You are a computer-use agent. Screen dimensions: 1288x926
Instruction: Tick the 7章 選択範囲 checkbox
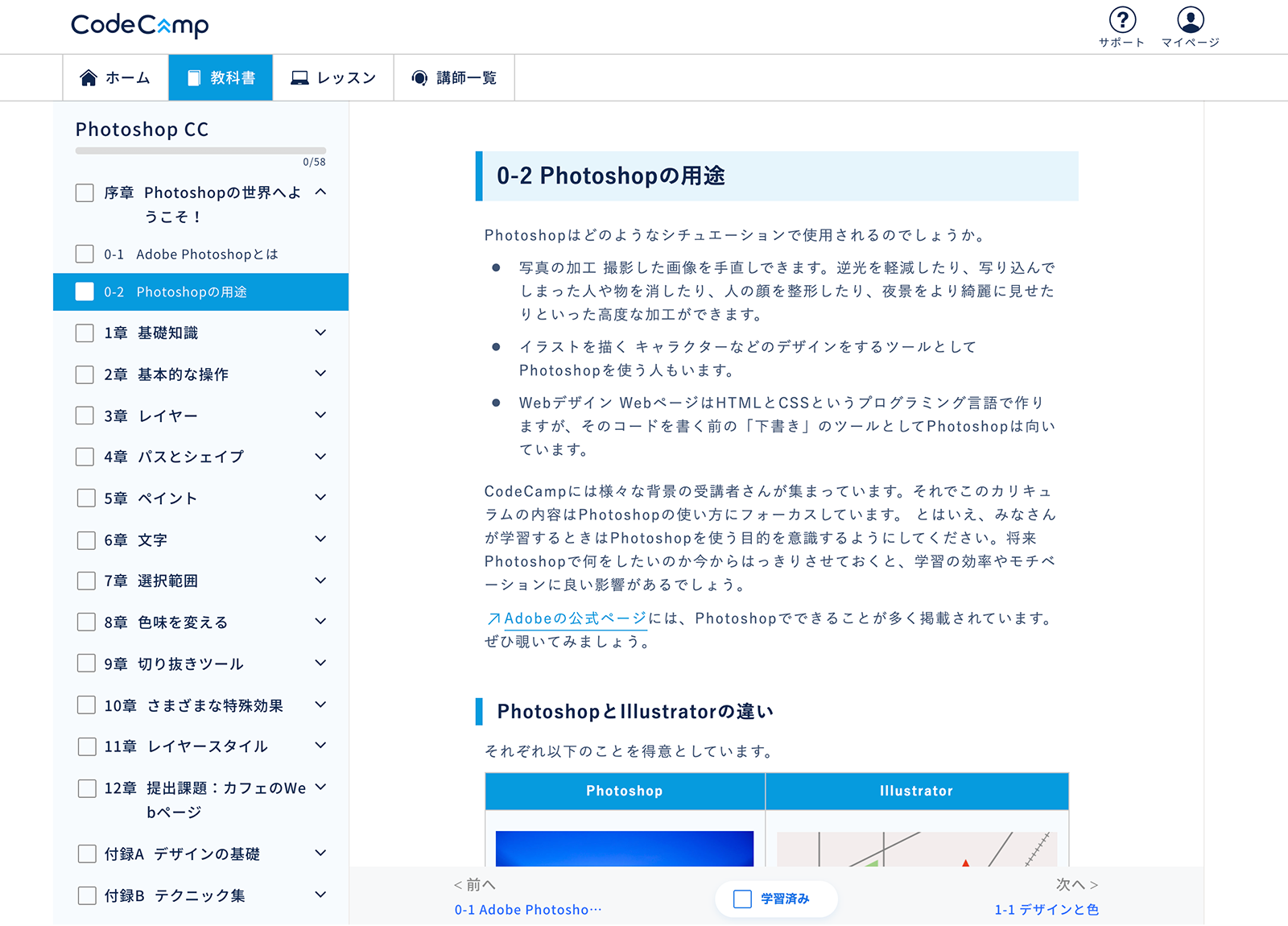[86, 581]
